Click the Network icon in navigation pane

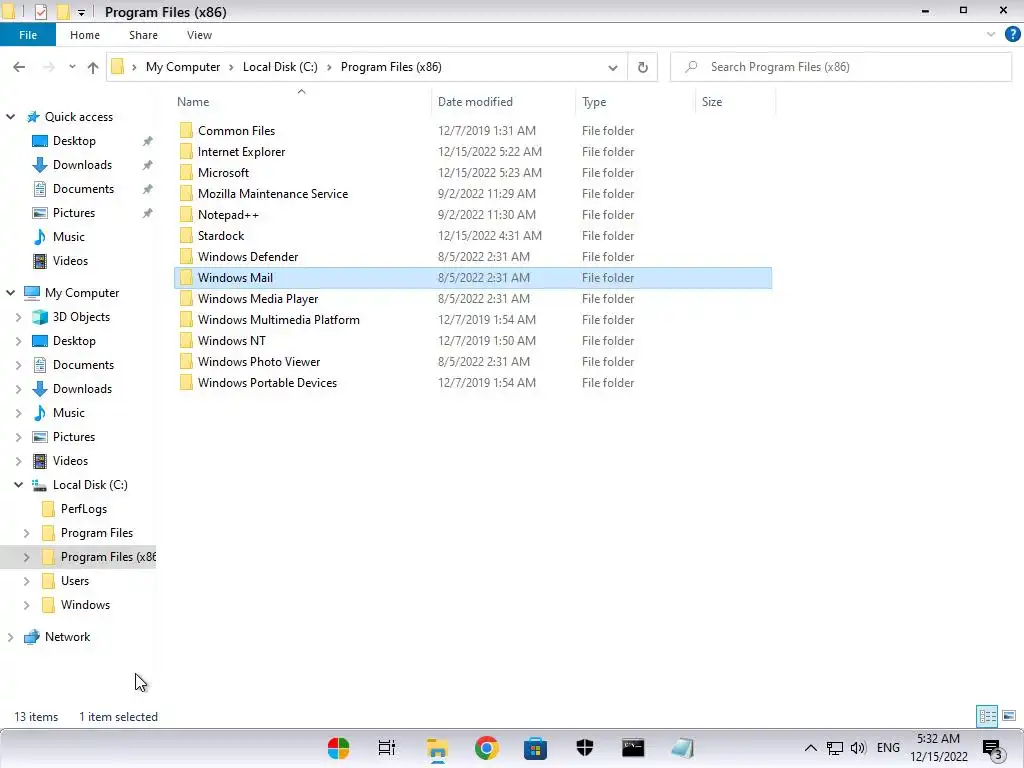(x=31, y=637)
